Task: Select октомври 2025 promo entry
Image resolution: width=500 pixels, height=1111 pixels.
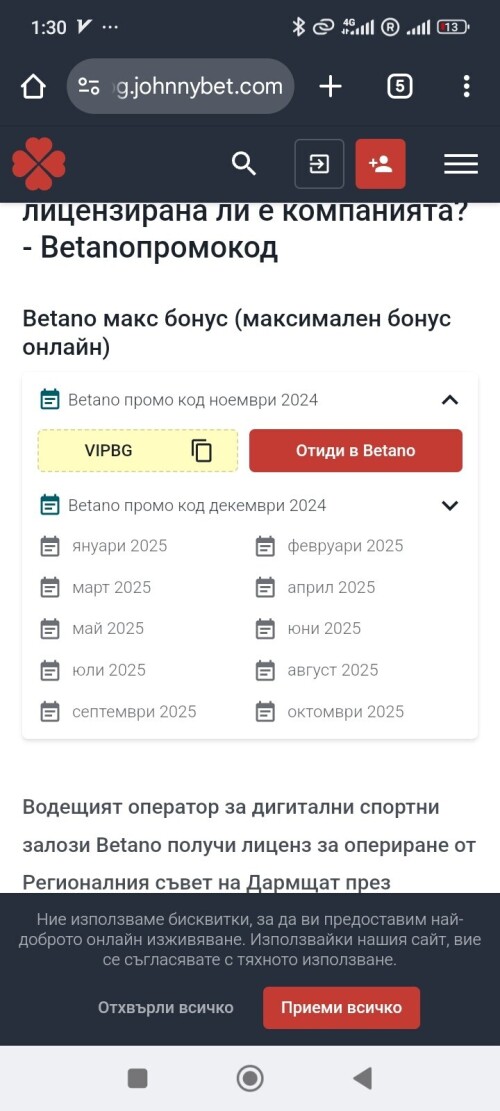Action: (329, 711)
